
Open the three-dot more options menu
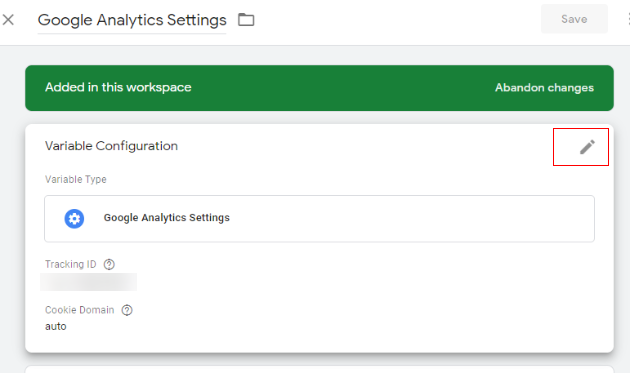pos(628,19)
